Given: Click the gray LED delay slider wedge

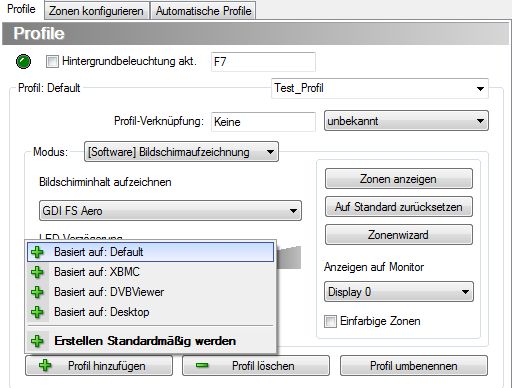Looking at the screenshot, I should click(289, 257).
